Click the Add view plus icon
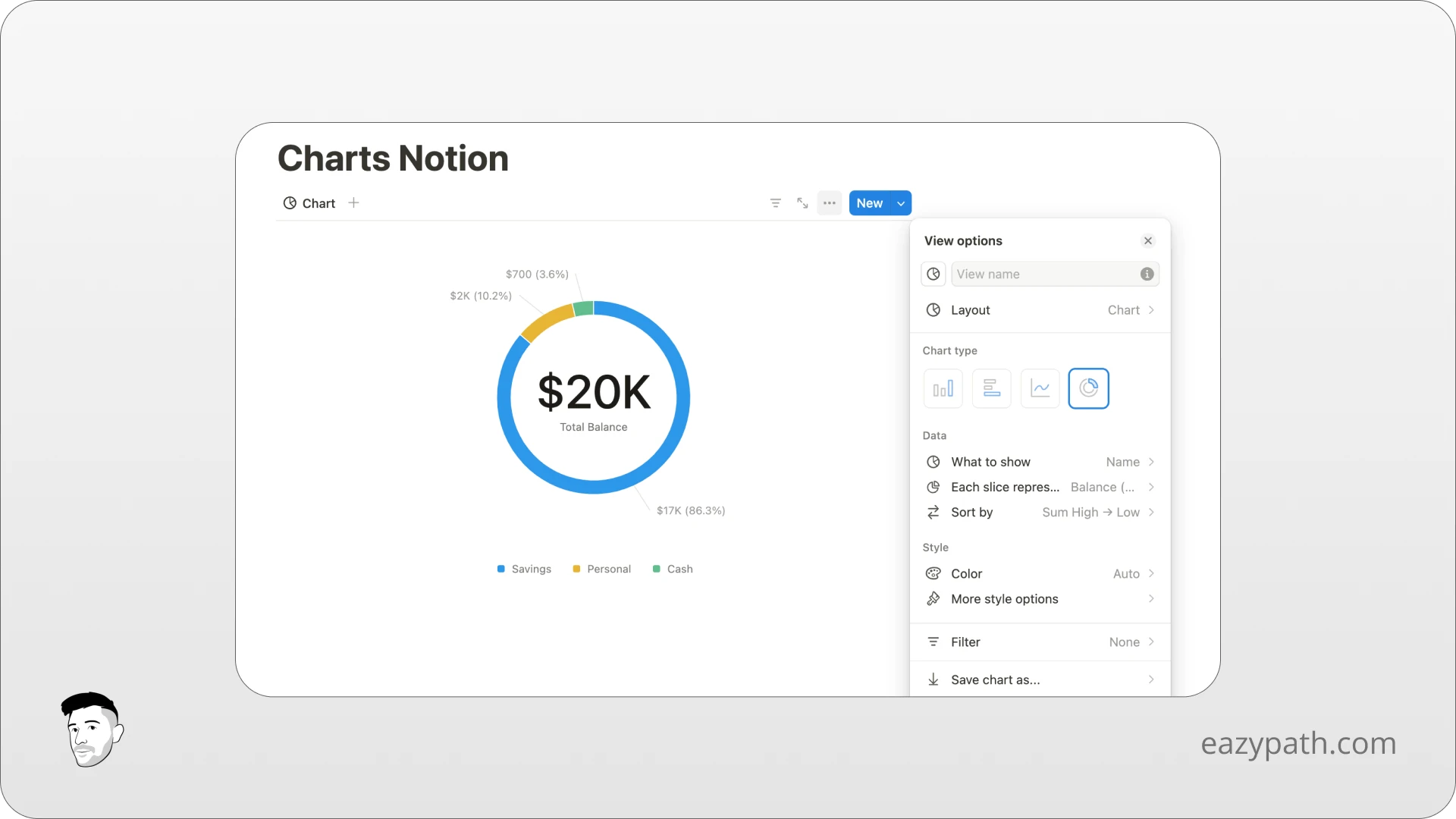The width and height of the screenshot is (1456, 819). (353, 203)
